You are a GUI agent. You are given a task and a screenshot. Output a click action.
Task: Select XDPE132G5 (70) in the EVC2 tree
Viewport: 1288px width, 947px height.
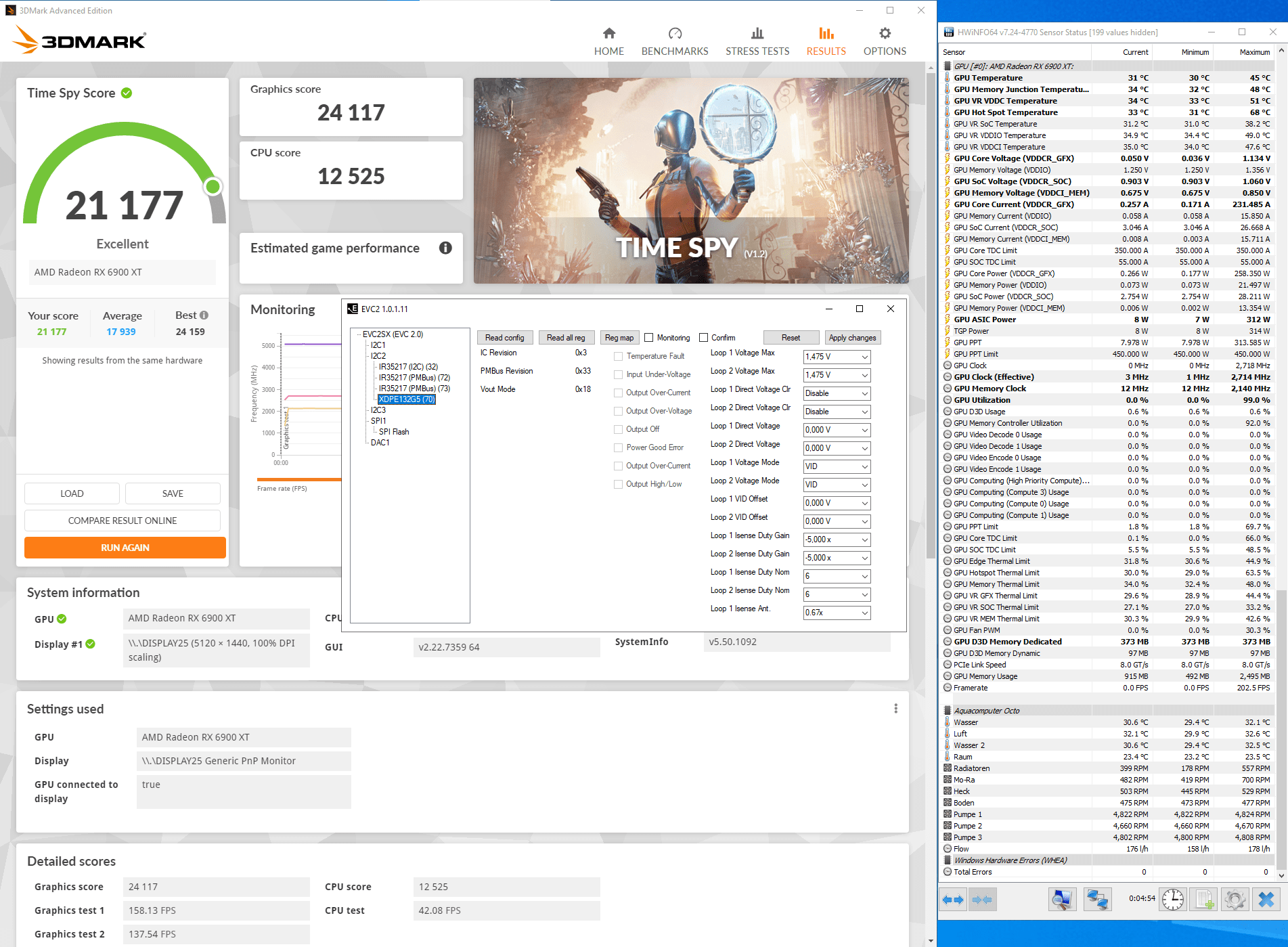coord(407,399)
